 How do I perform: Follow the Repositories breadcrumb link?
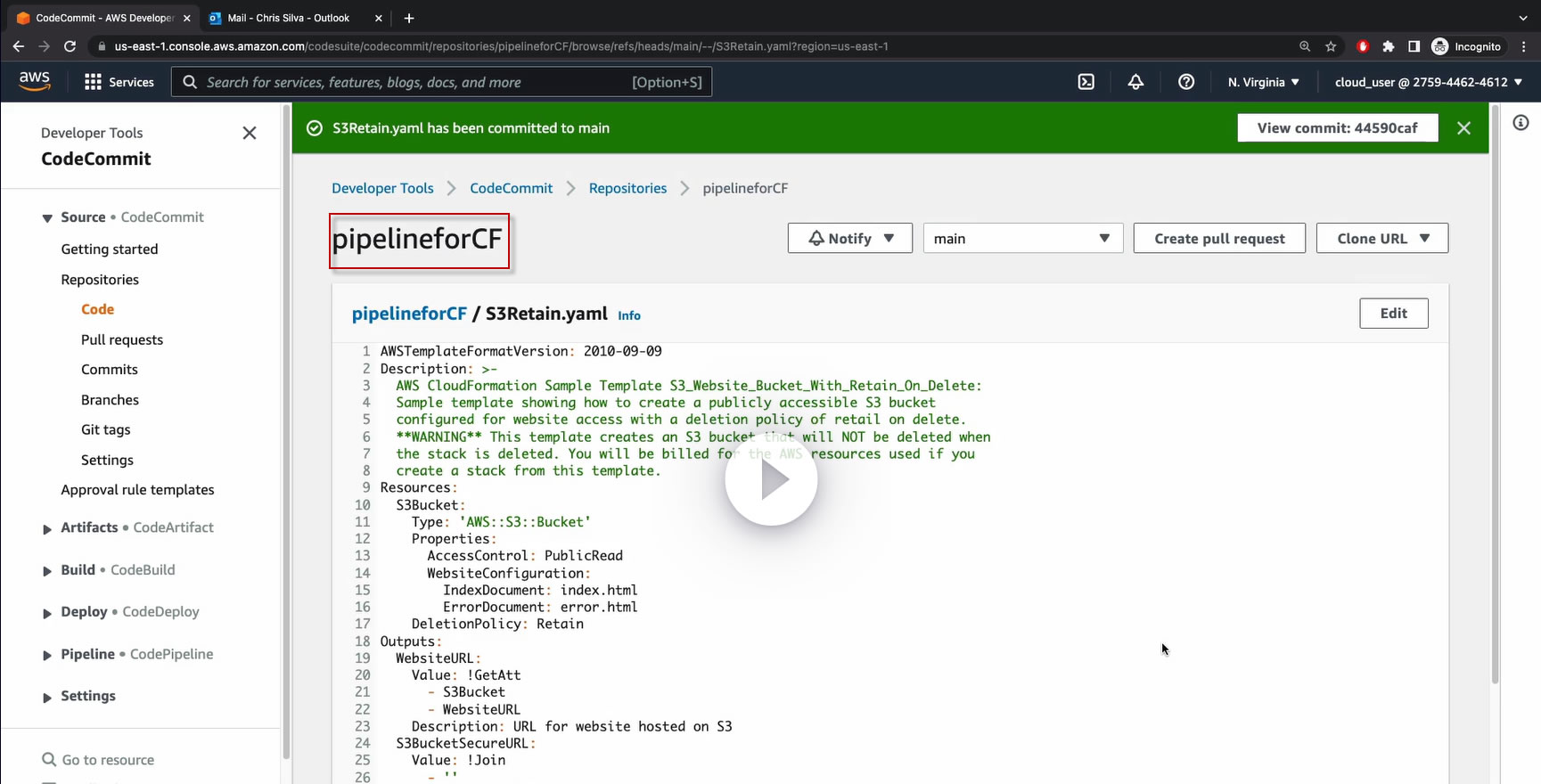(x=627, y=188)
